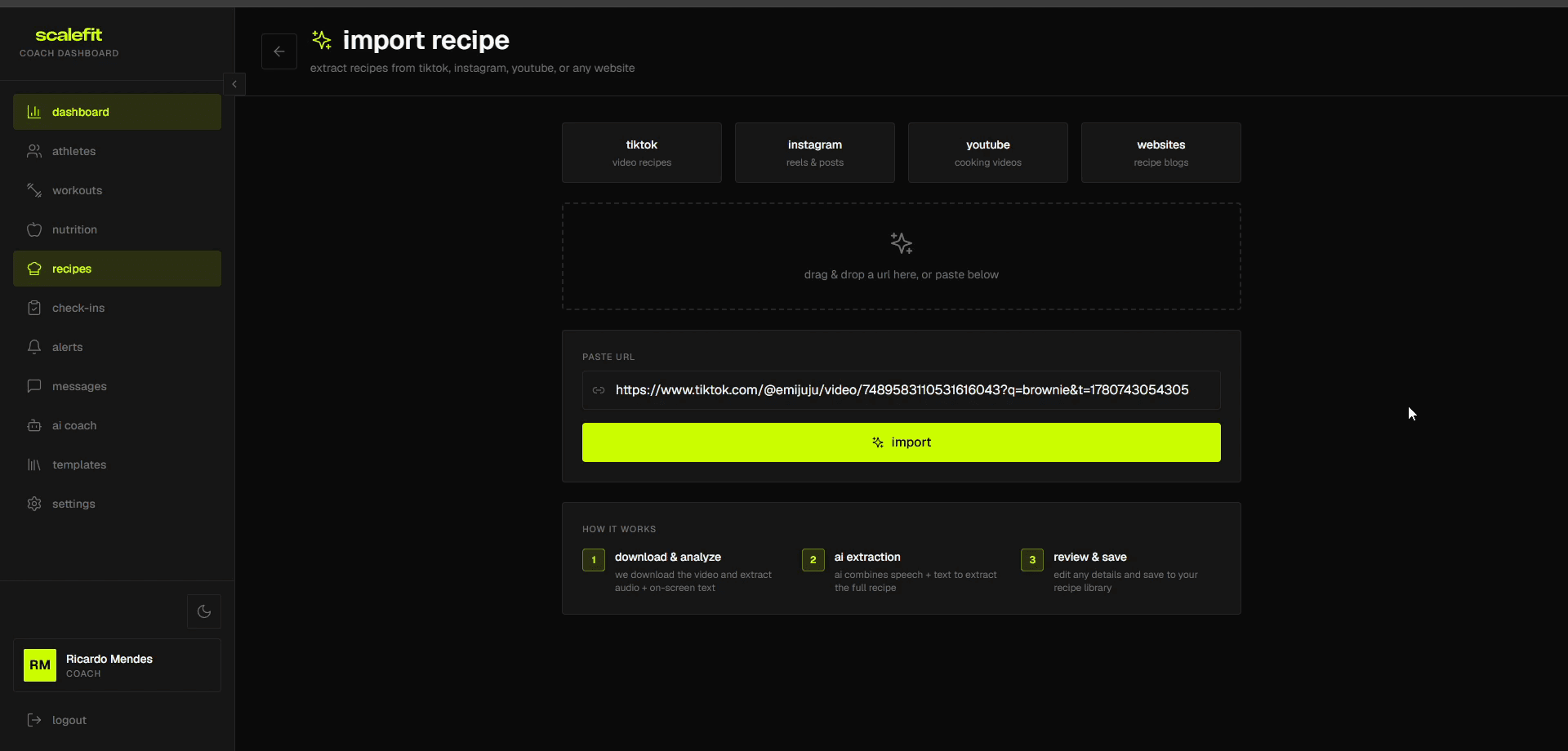Screen dimensions: 1568x751
Task: Select the instagram reels & posts card
Action: (x=815, y=153)
